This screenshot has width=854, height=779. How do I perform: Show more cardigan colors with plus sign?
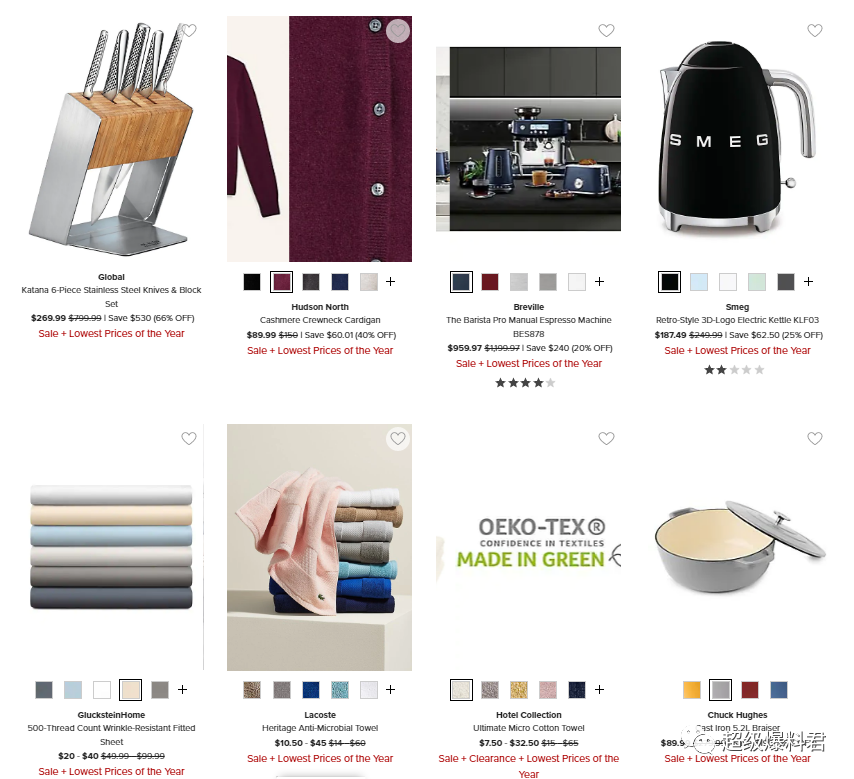click(x=391, y=282)
